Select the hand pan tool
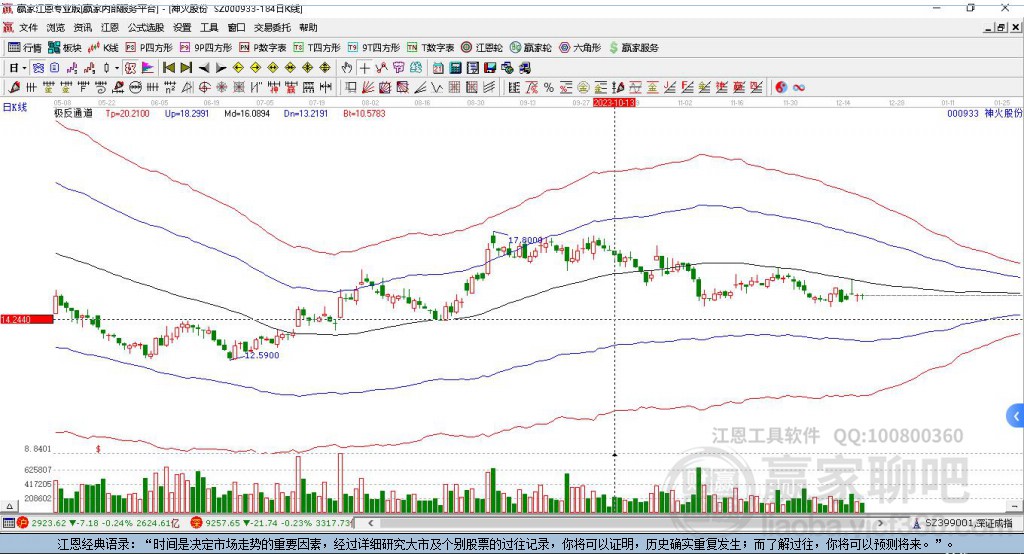 [347, 68]
